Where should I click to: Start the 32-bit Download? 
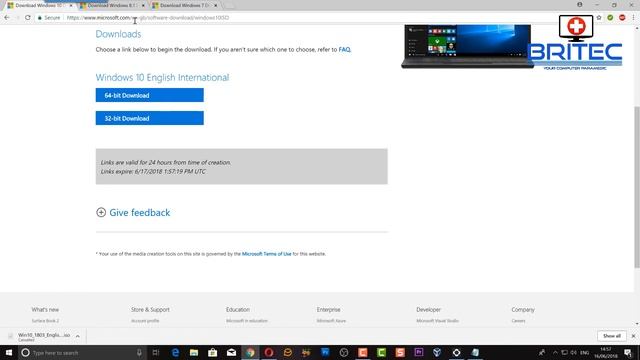click(149, 118)
